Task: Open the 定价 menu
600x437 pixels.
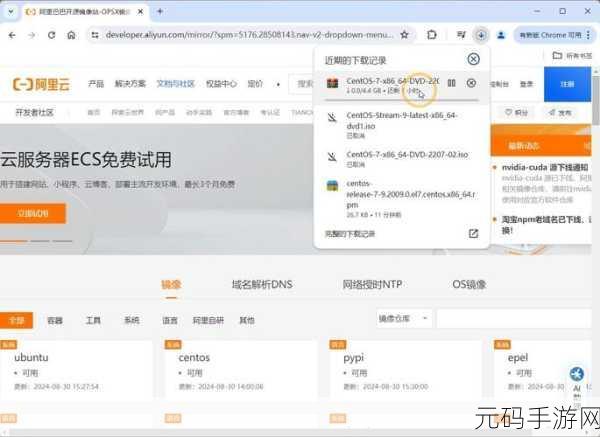Action: pyautogui.click(x=255, y=83)
